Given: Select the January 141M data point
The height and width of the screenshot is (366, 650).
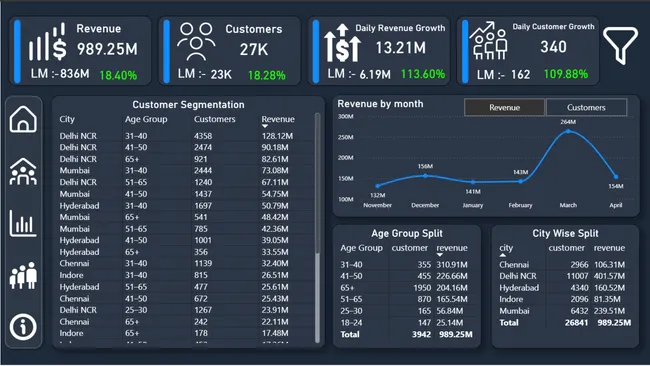Looking at the screenshot, I should [473, 182].
